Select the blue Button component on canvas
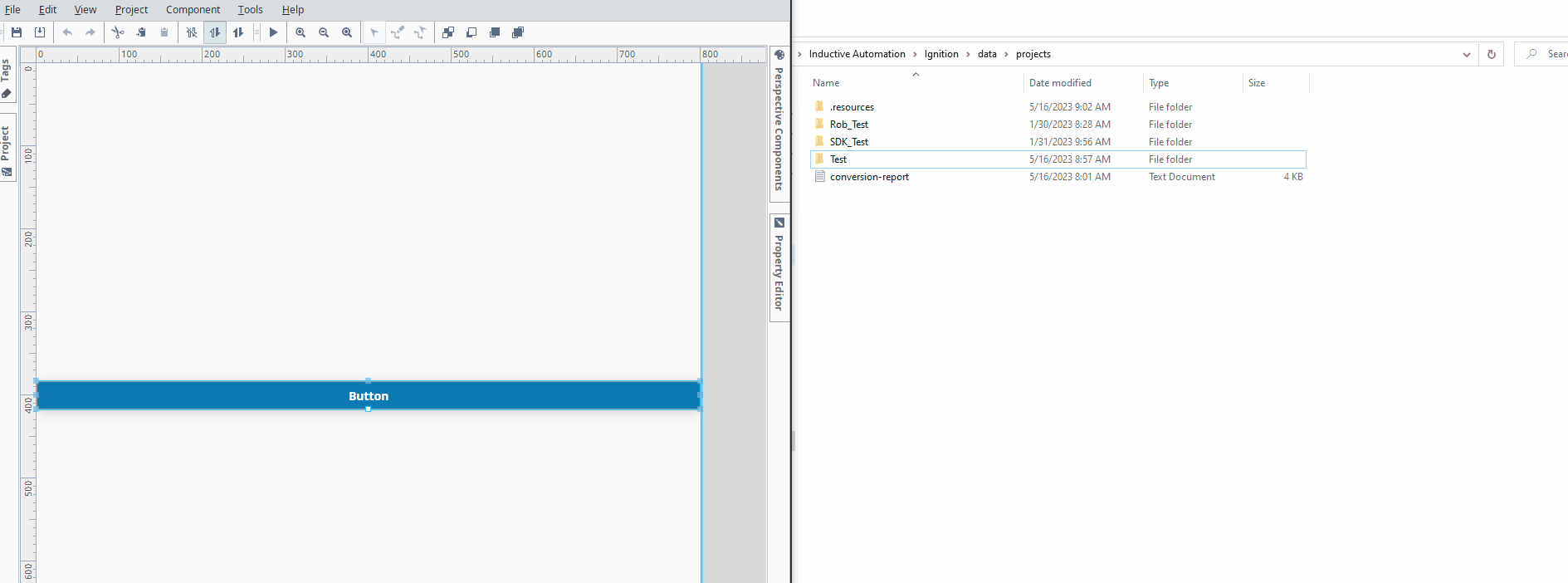This screenshot has height=583, width=1568. [369, 396]
